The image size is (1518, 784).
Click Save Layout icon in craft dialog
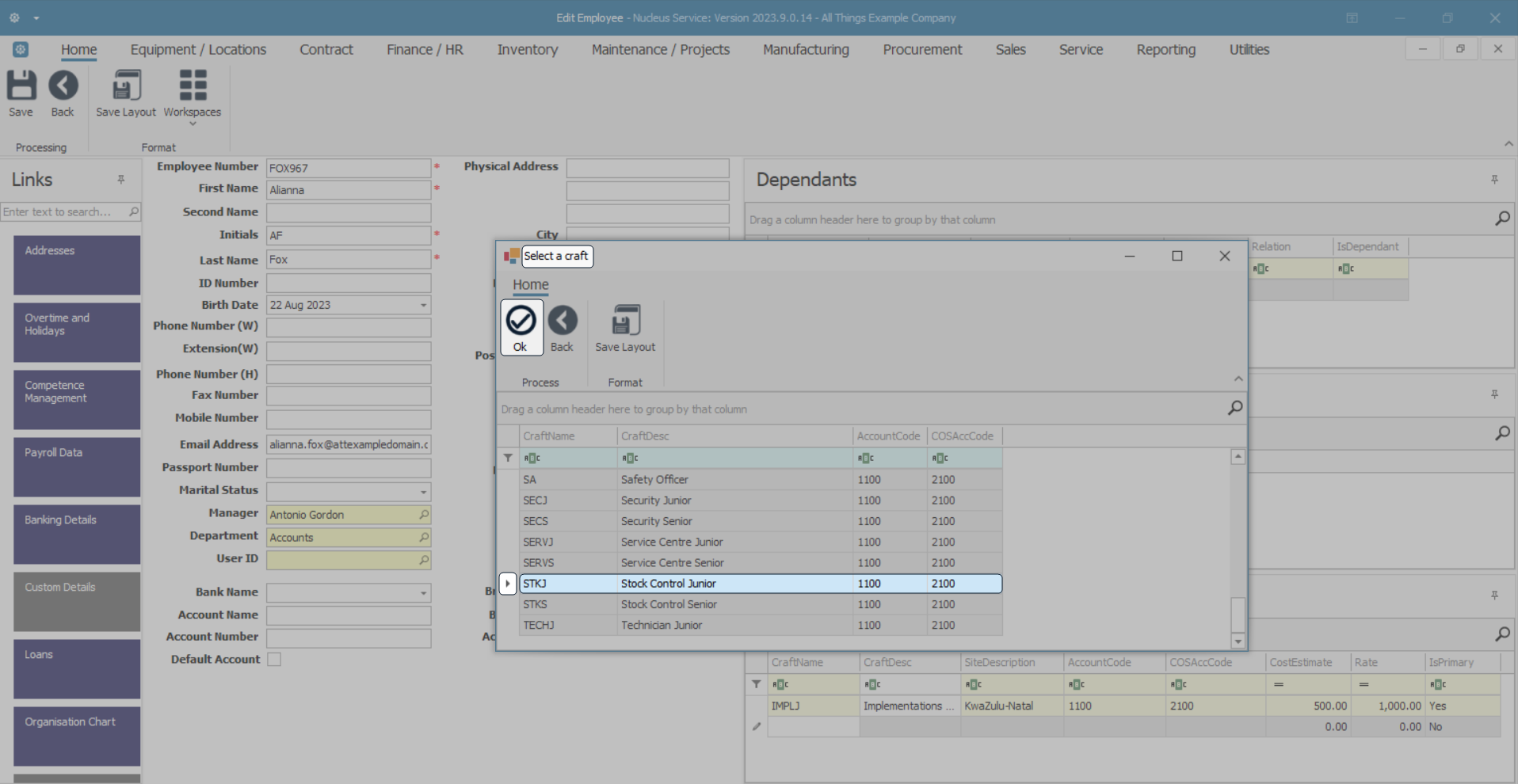[x=625, y=322]
